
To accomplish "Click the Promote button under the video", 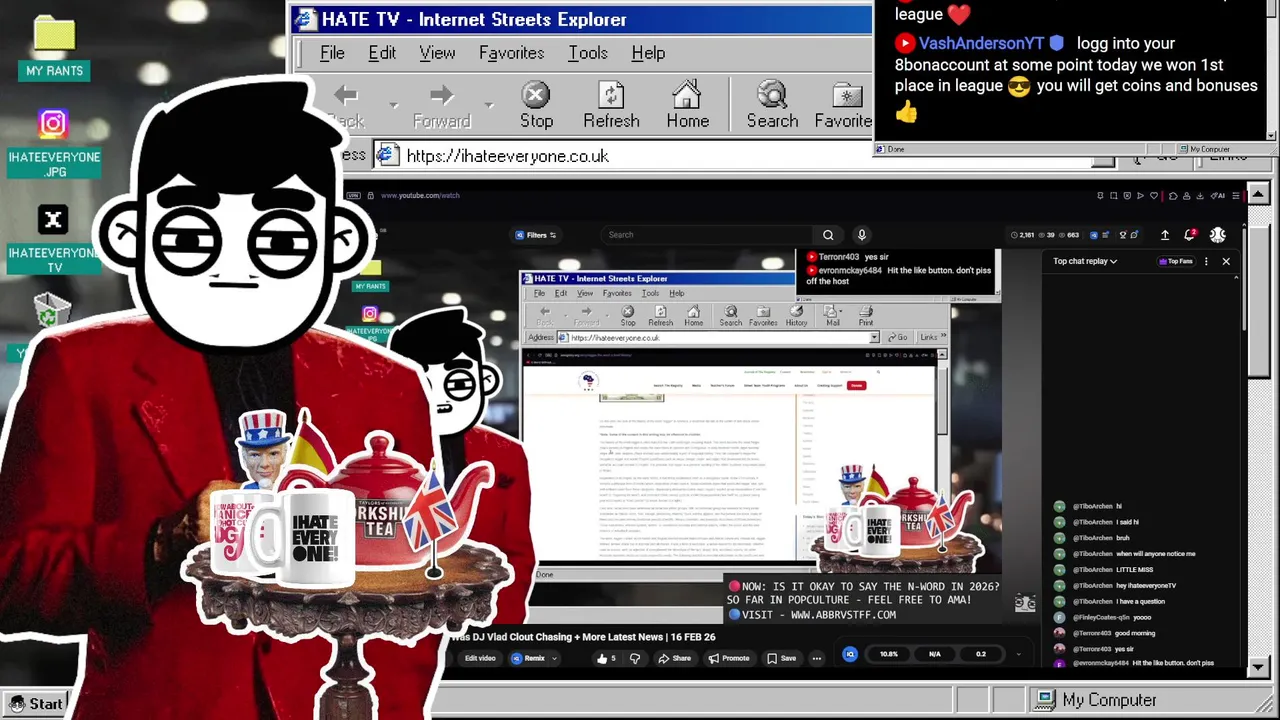I will pos(730,658).
